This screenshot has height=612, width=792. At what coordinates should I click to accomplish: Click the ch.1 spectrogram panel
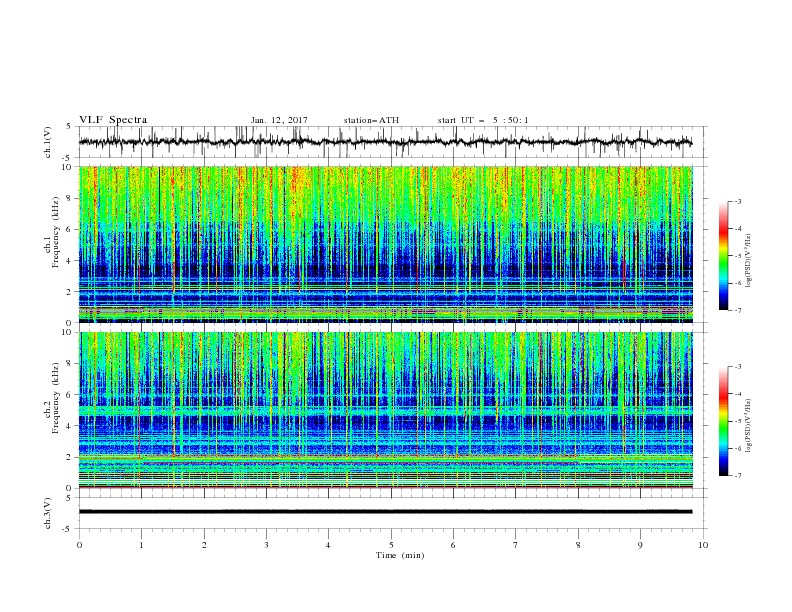[386, 244]
